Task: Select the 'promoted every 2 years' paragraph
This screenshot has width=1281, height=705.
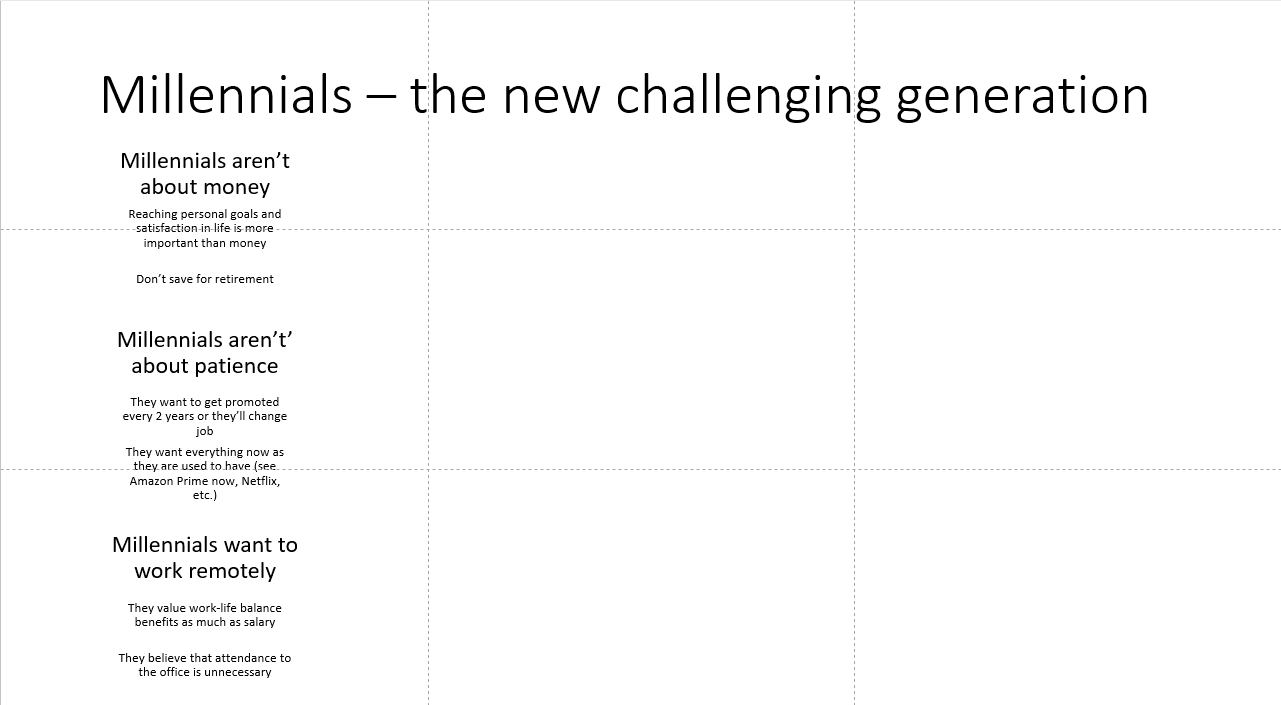Action: click(205, 416)
